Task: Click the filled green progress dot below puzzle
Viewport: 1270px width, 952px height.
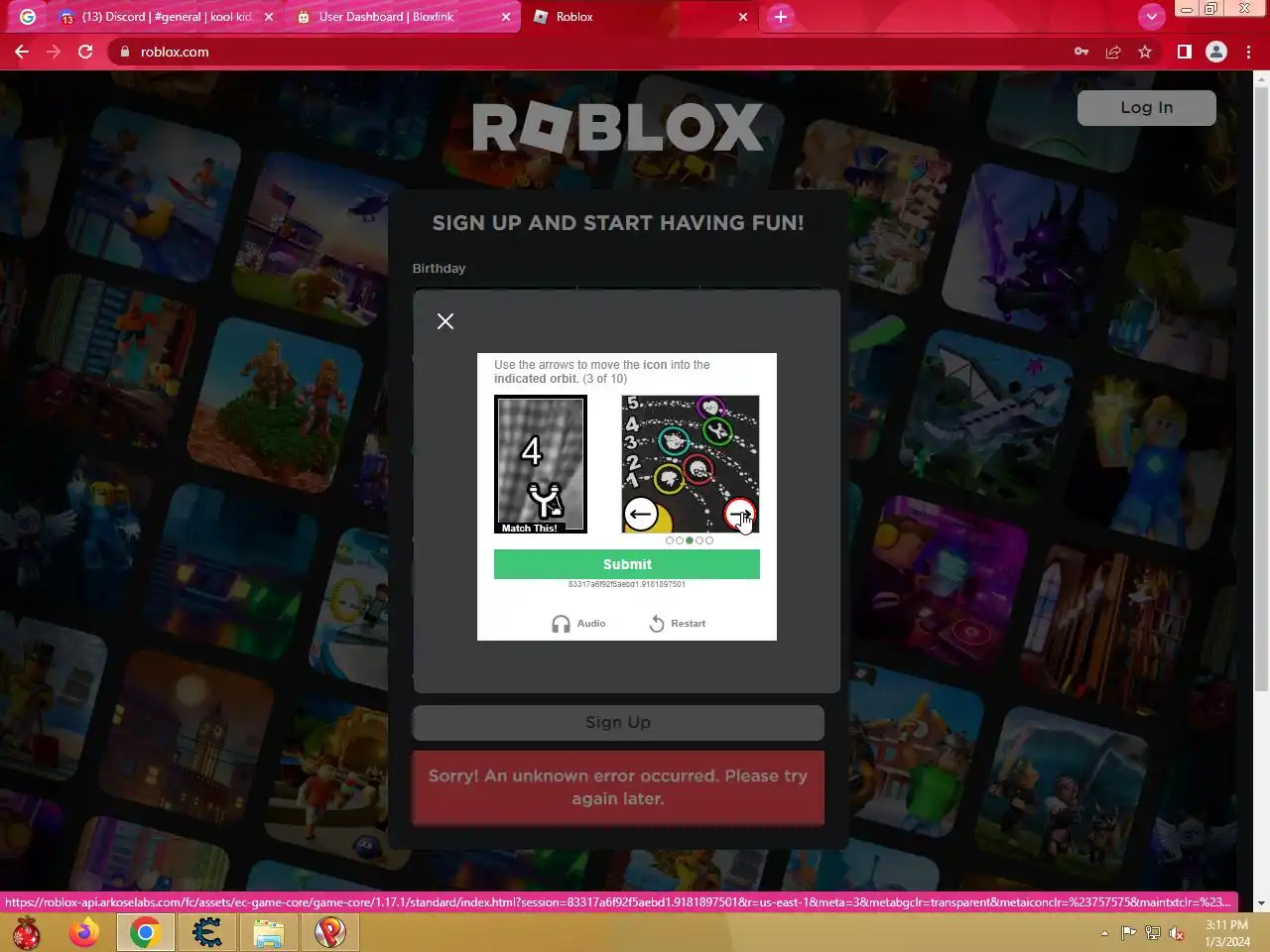Action: pos(690,540)
